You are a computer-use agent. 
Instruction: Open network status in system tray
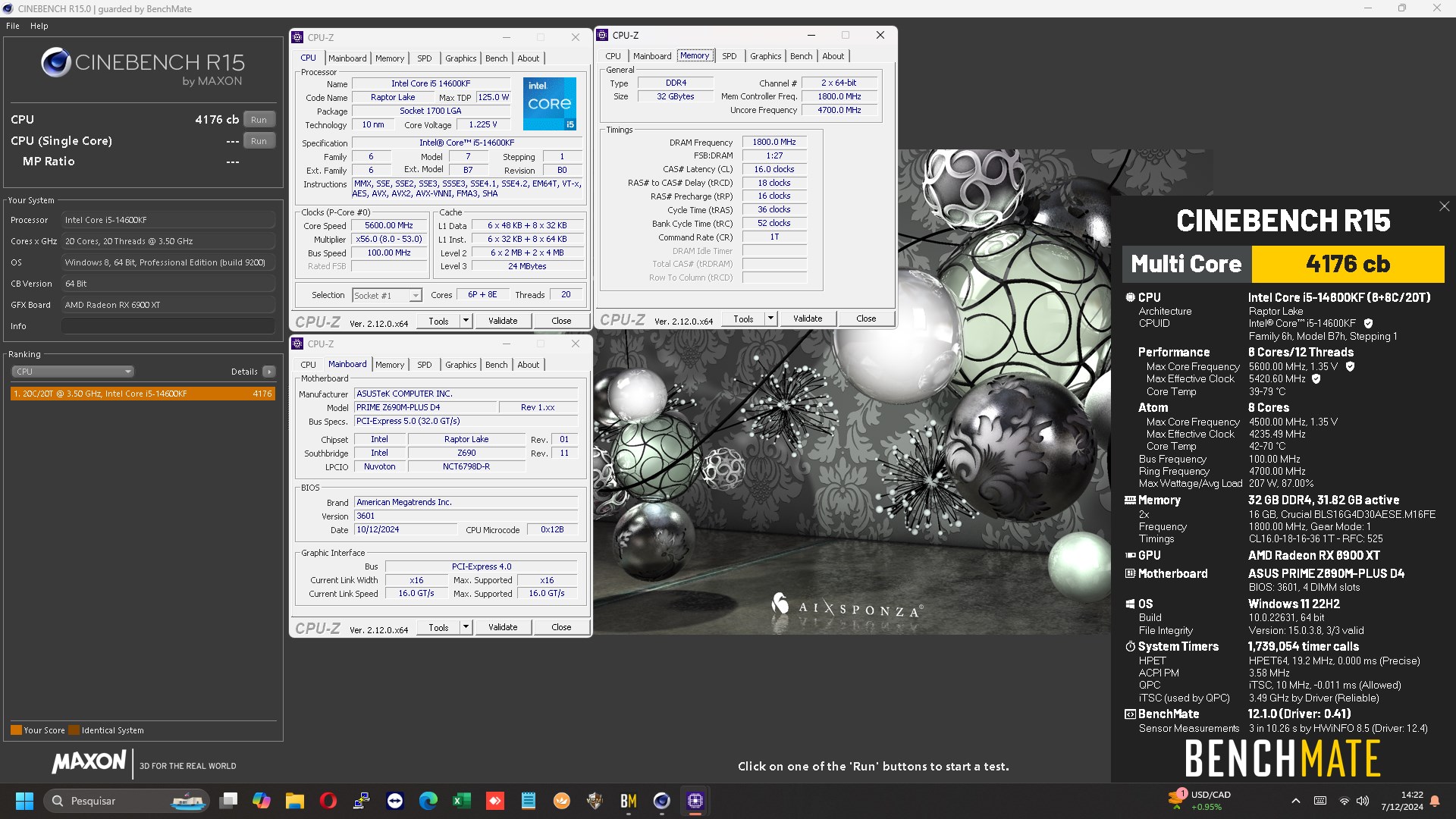pyautogui.click(x=1345, y=801)
